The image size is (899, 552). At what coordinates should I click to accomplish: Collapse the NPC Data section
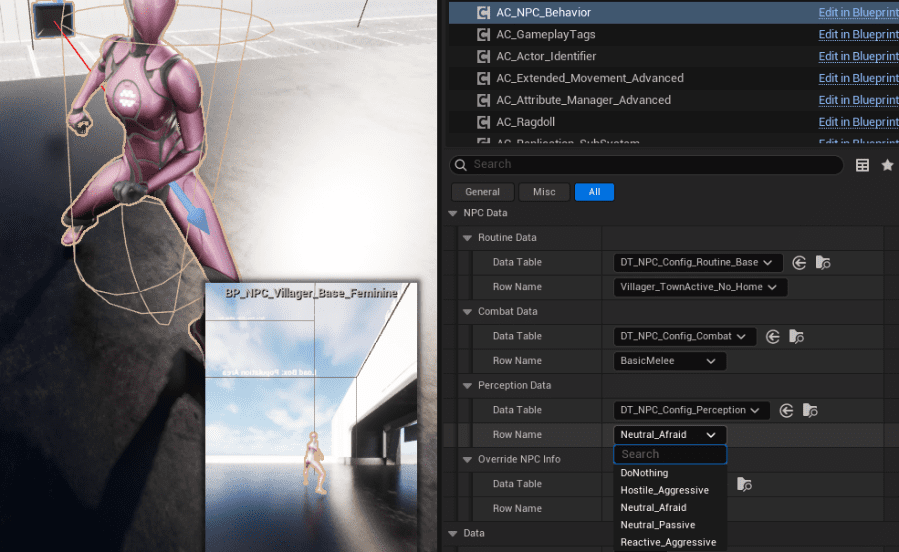tap(452, 213)
